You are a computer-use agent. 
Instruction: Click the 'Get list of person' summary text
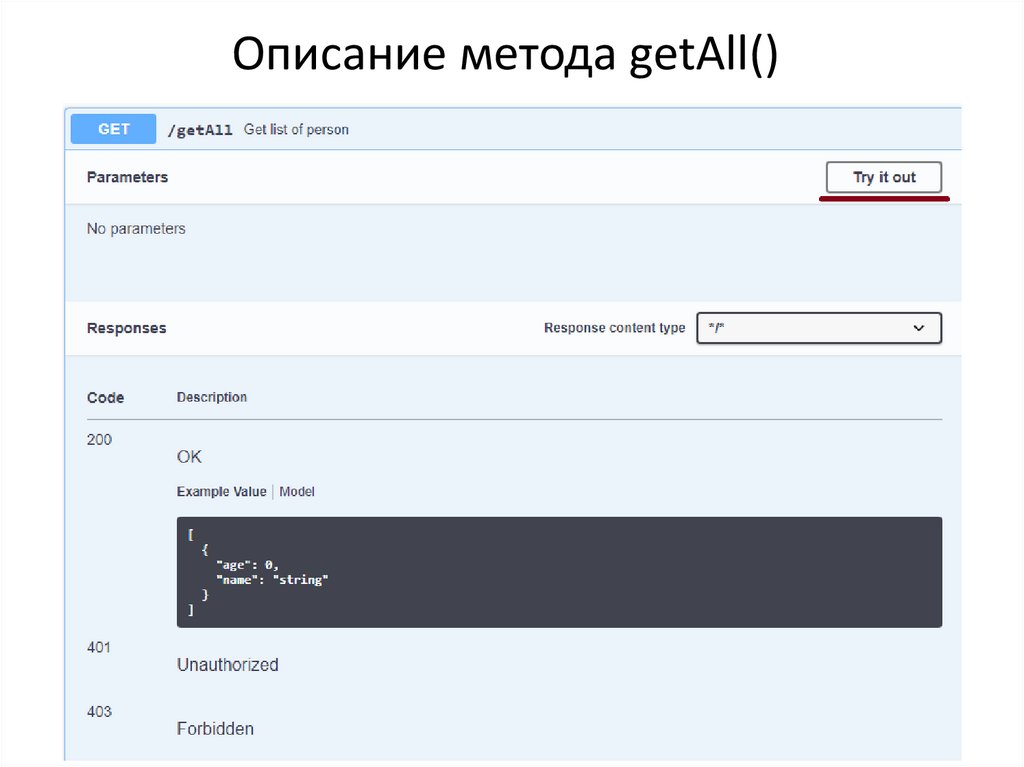click(296, 130)
